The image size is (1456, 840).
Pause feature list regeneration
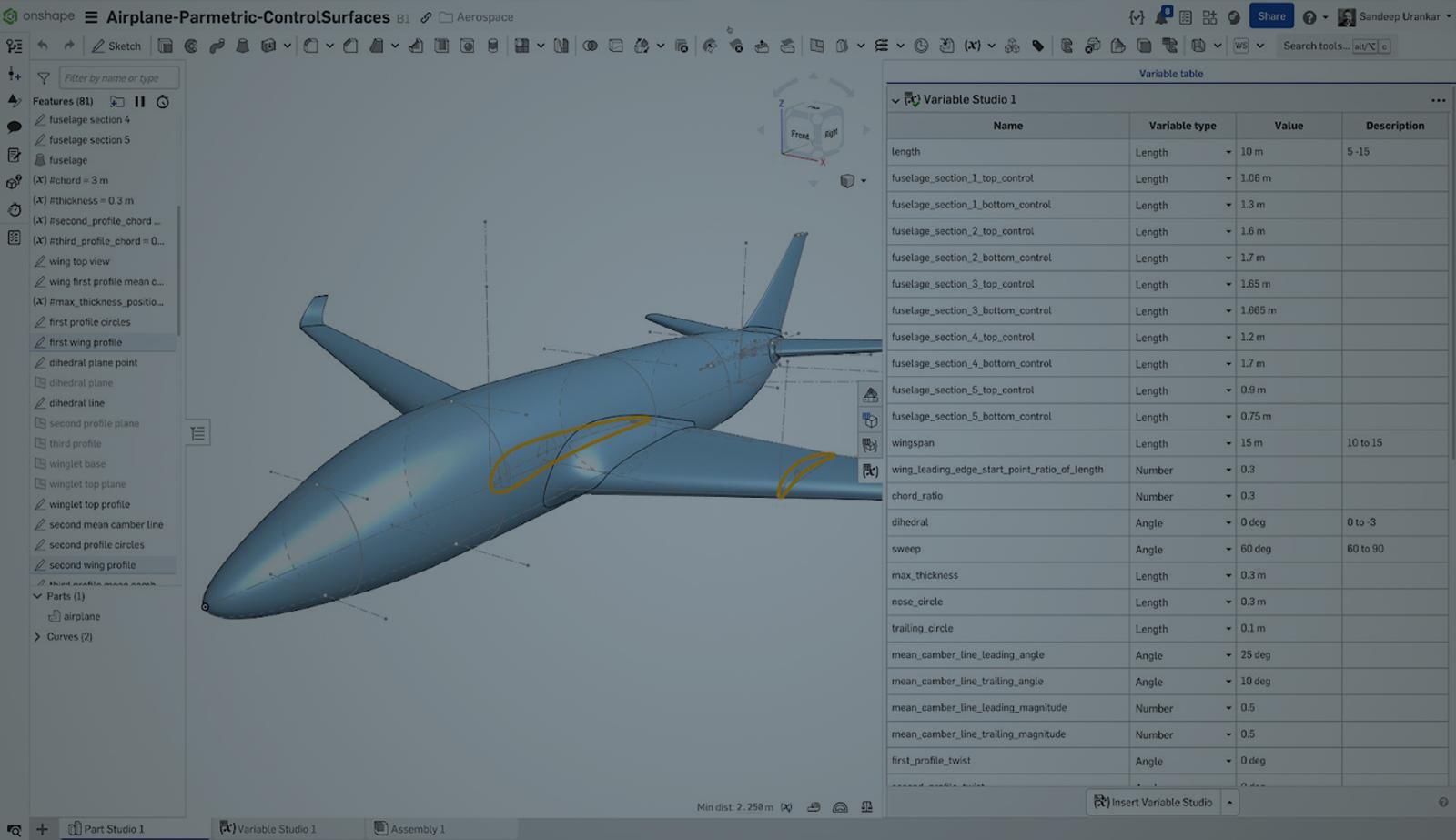pos(141,102)
